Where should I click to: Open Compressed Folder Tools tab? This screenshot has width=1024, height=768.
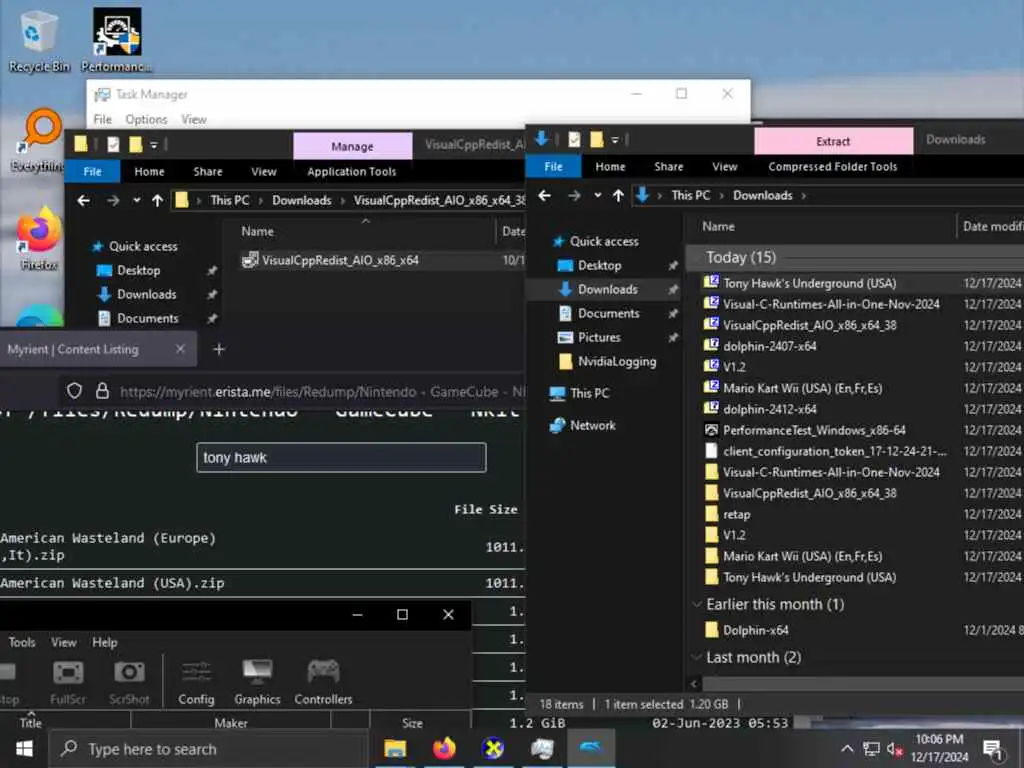tap(833, 167)
